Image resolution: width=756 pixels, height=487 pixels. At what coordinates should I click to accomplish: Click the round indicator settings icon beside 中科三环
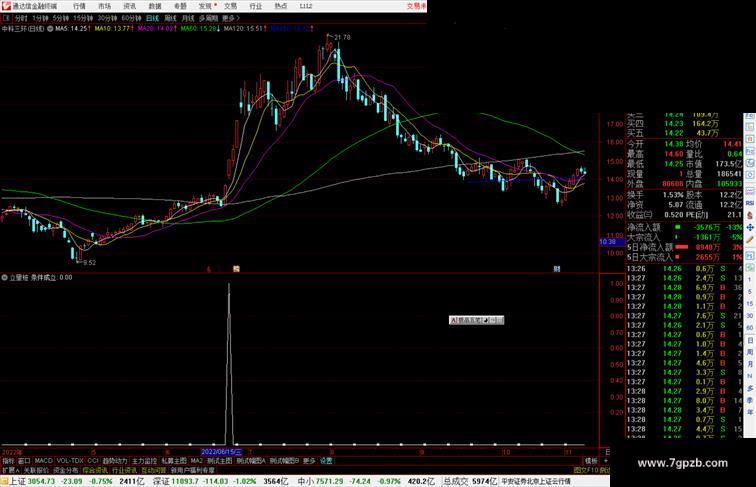click(50, 29)
